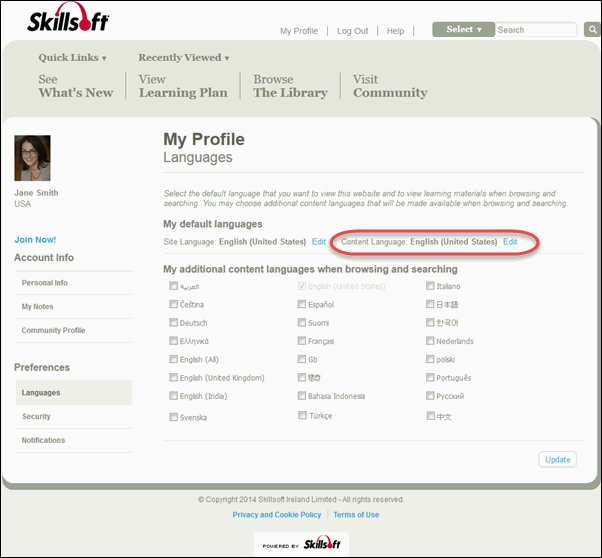
Task: Check the Español language checkbox
Action: click(302, 304)
